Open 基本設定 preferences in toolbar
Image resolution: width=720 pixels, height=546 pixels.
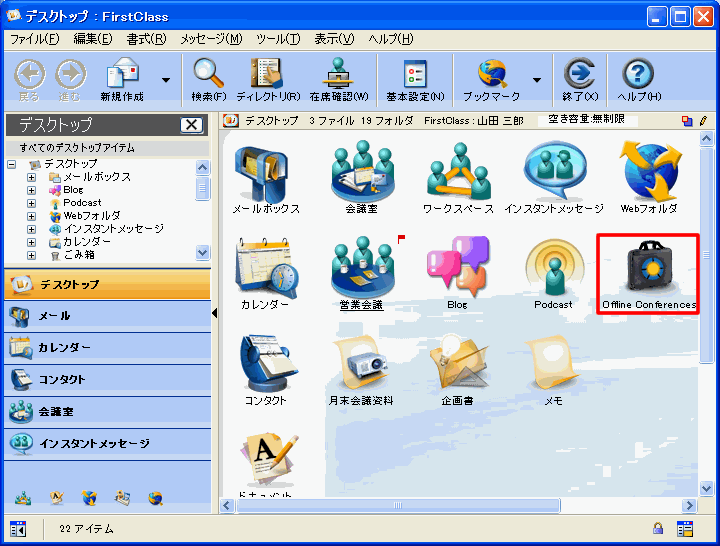[415, 75]
